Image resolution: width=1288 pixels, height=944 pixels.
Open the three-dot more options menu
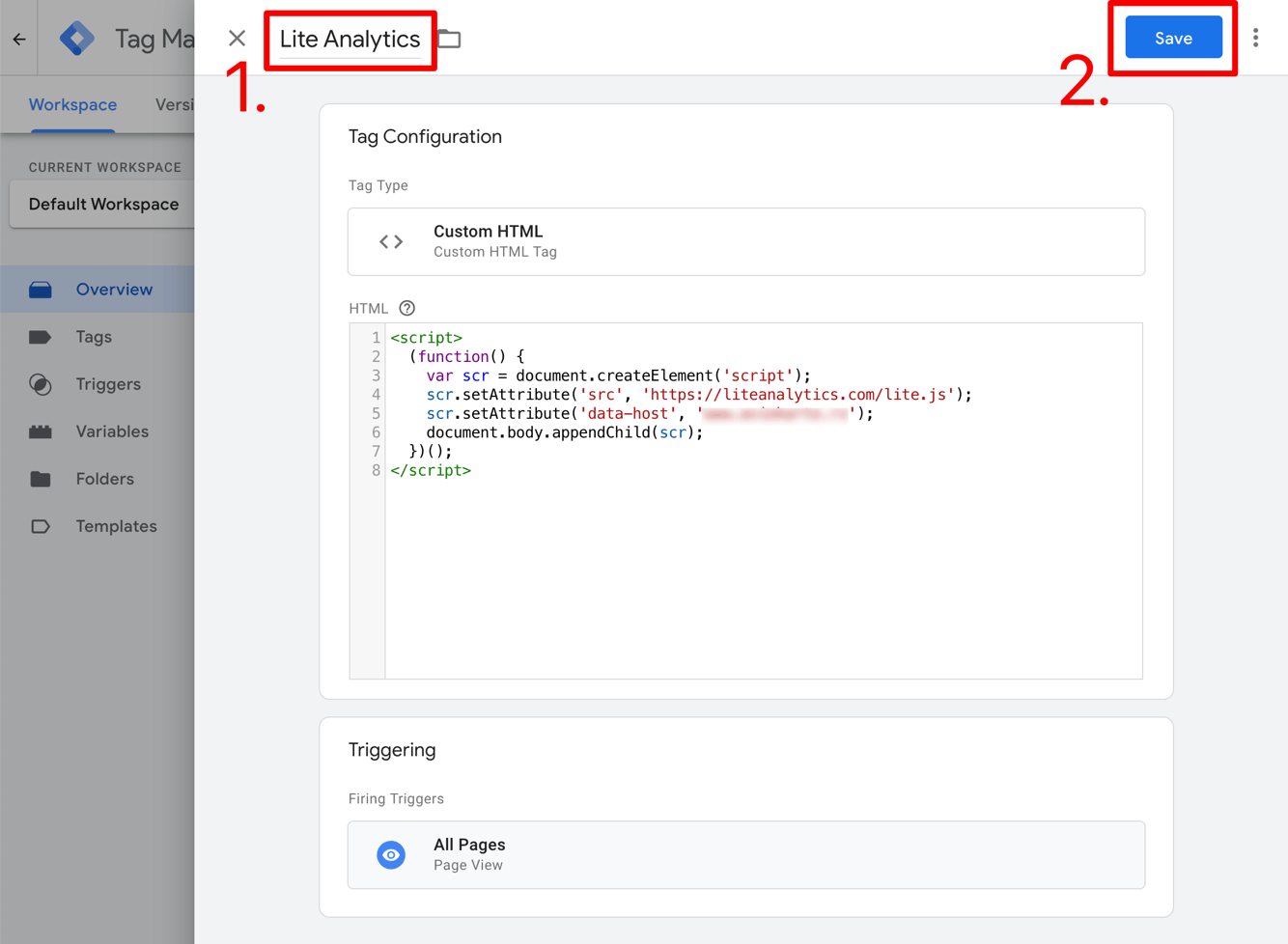click(1255, 38)
